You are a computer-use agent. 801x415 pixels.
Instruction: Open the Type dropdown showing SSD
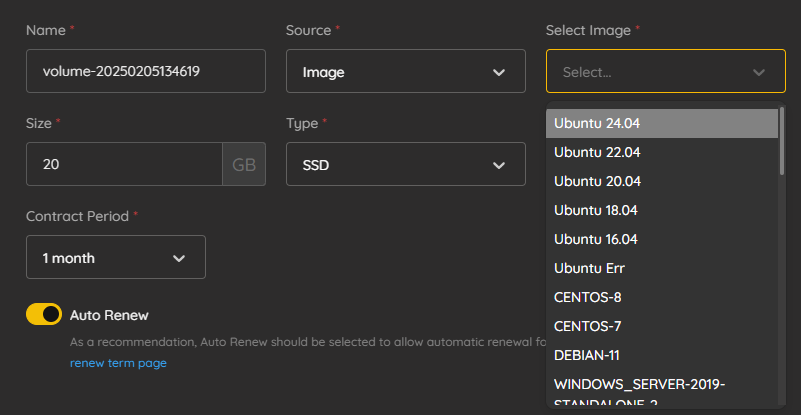[406, 164]
